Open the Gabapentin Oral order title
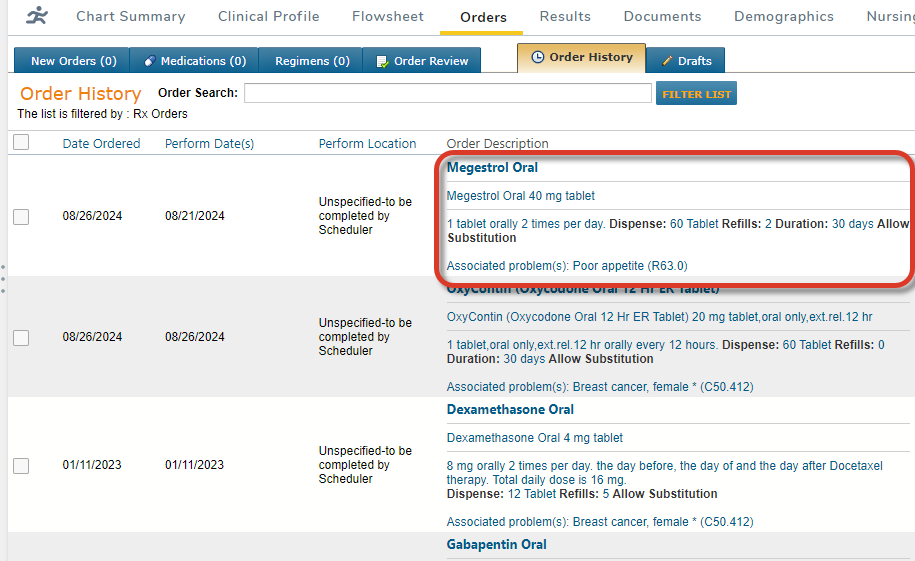Screen dimensions: 915x561 497,544
